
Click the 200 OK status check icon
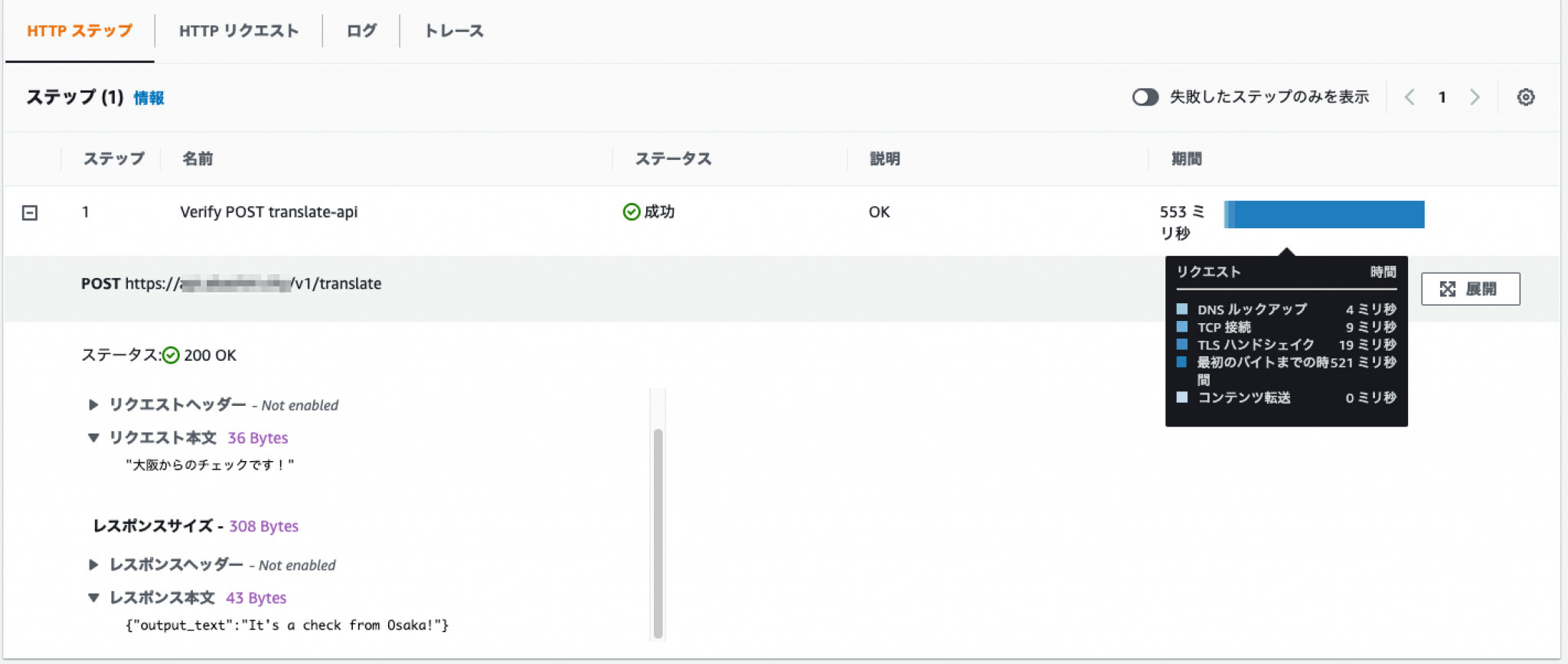(171, 355)
